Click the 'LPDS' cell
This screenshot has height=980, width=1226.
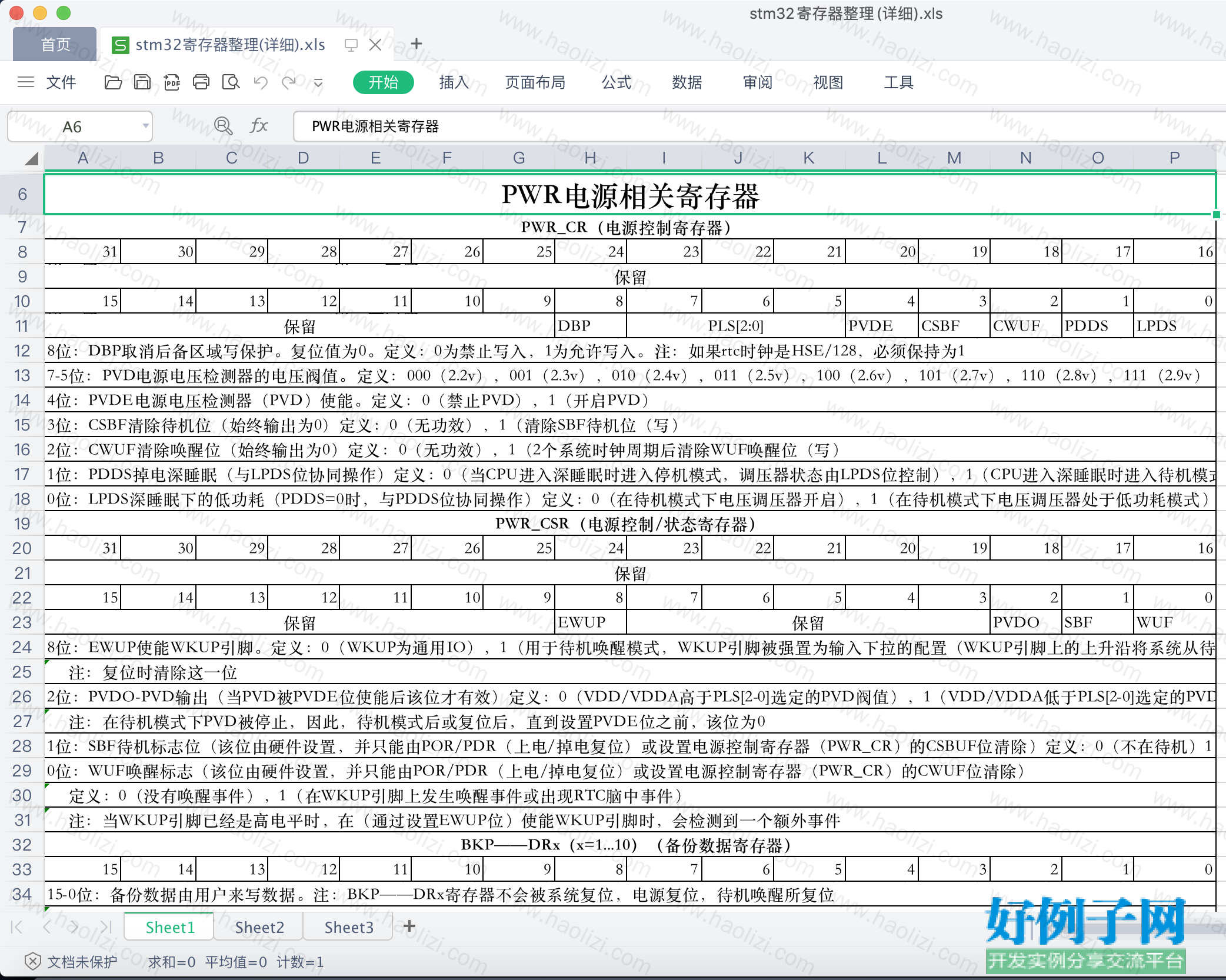point(1174,326)
